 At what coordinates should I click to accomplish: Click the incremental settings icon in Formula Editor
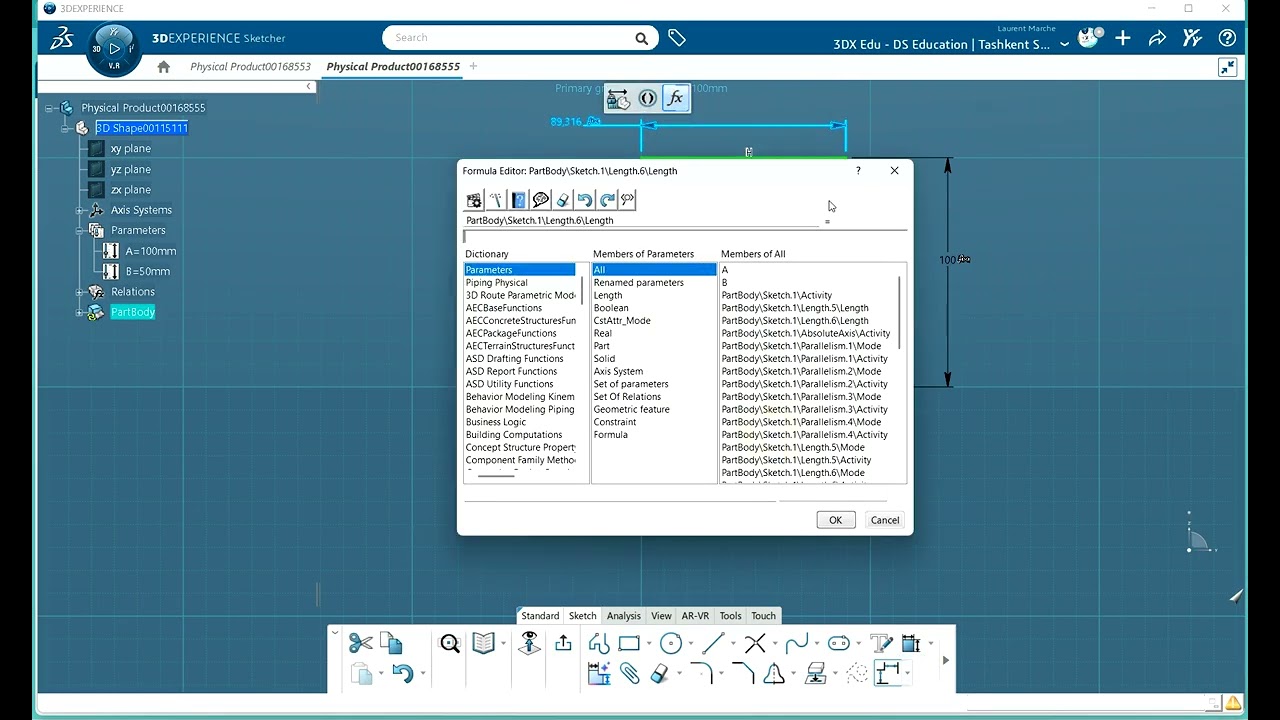click(x=474, y=200)
